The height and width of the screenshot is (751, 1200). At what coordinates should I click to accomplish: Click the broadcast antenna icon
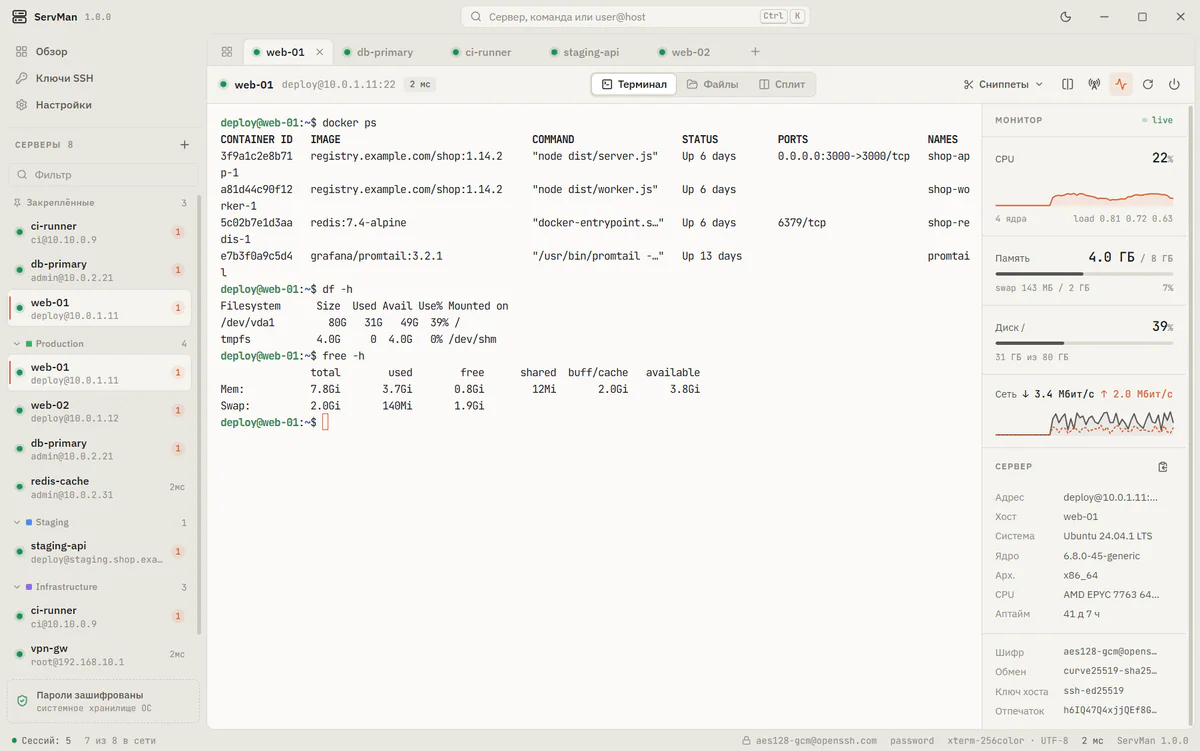[x=1094, y=85]
